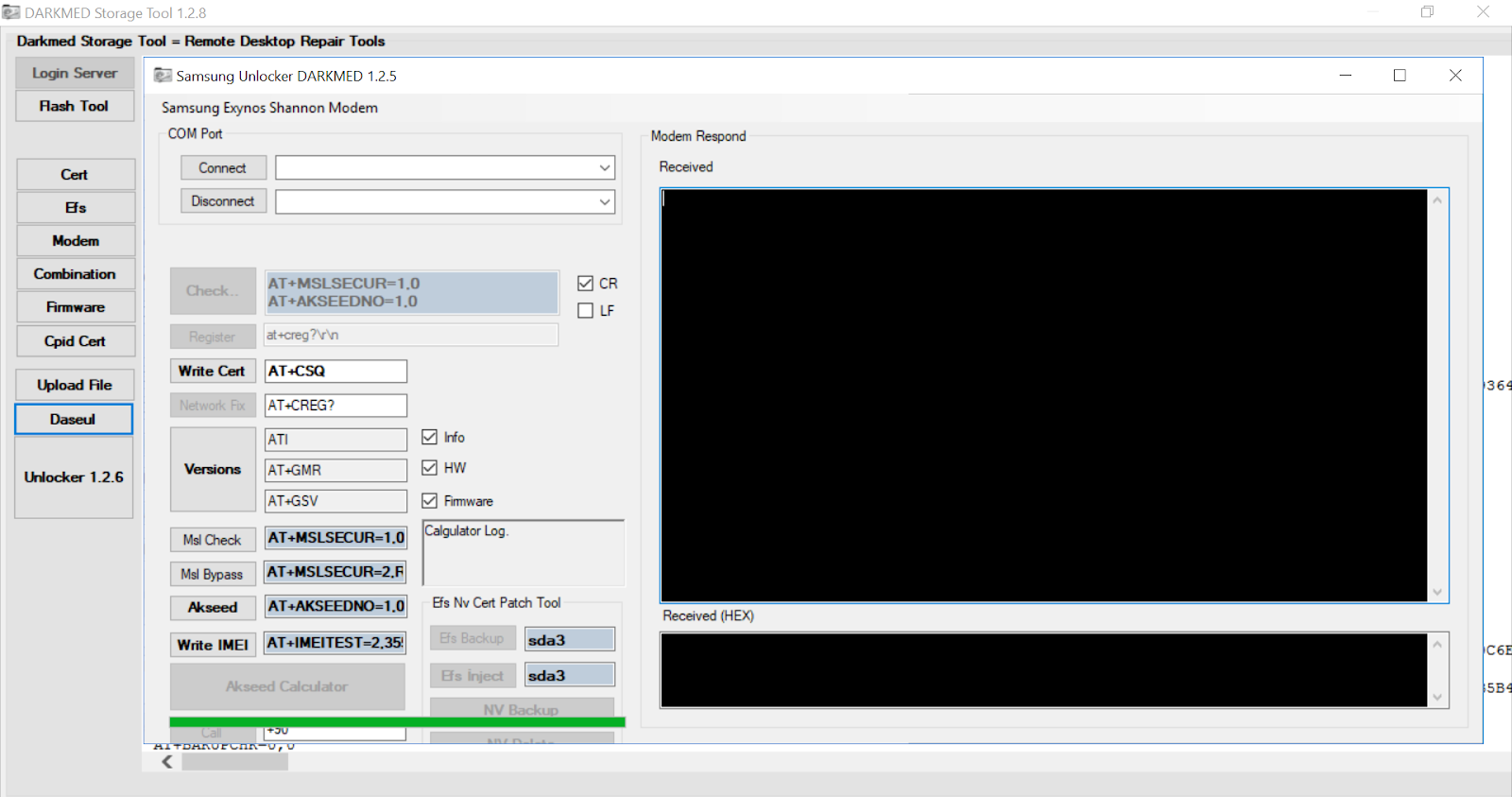Switch to the Modem section

(x=76, y=241)
